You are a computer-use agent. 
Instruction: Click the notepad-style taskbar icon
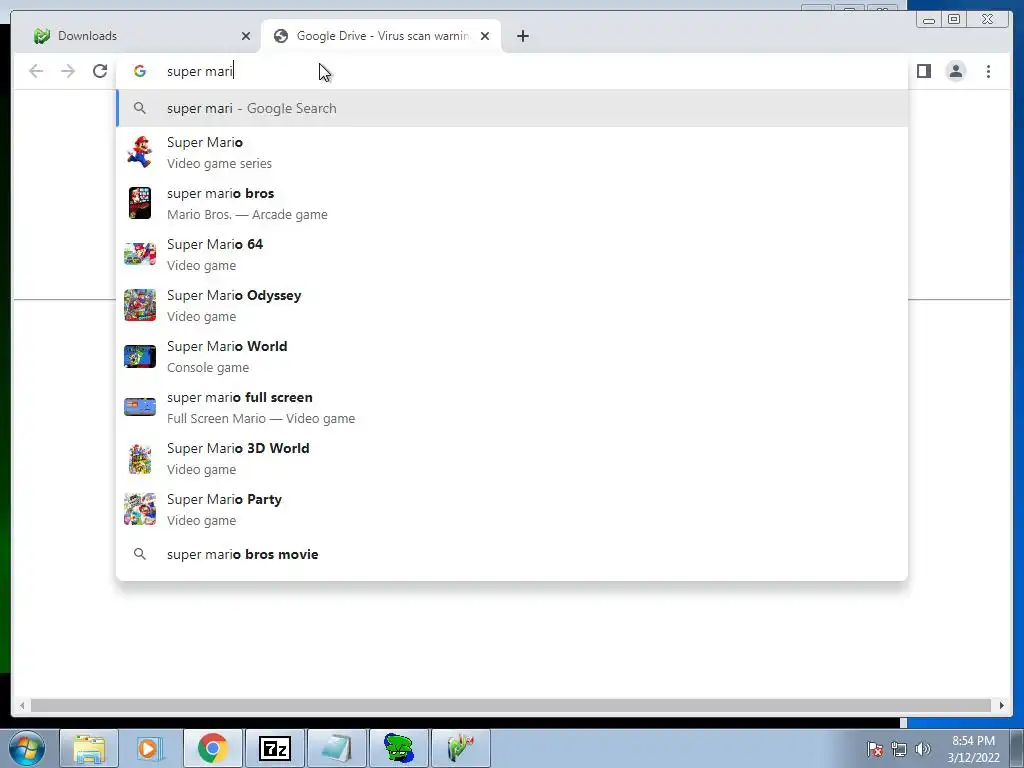(337, 748)
